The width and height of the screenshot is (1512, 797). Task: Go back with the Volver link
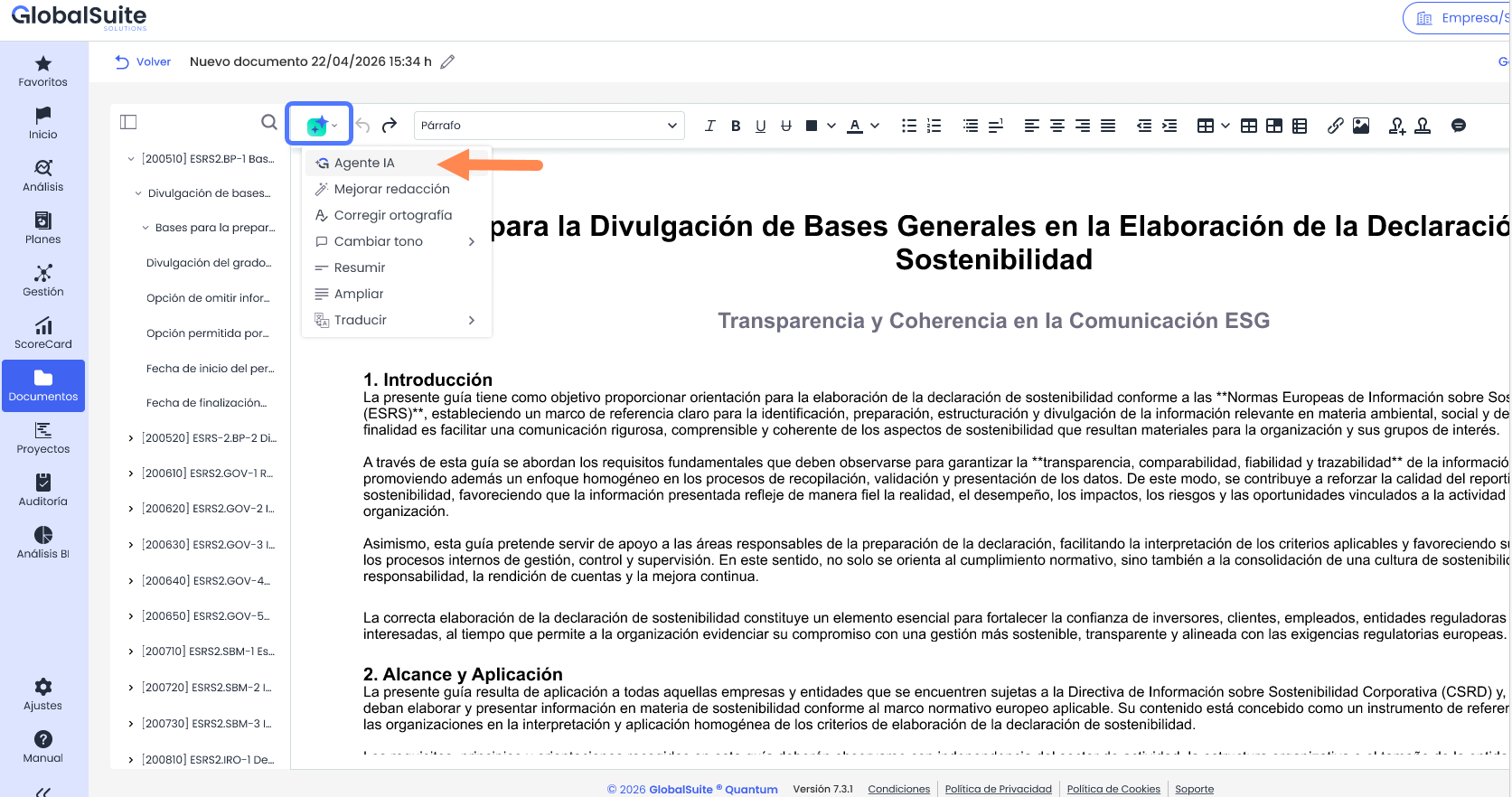[x=143, y=61]
